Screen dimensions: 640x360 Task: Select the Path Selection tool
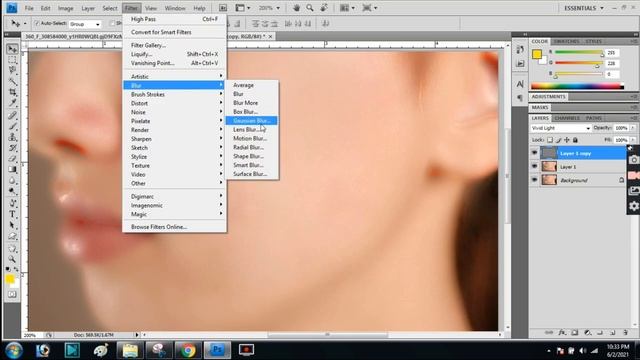pyautogui.click(x=12, y=225)
